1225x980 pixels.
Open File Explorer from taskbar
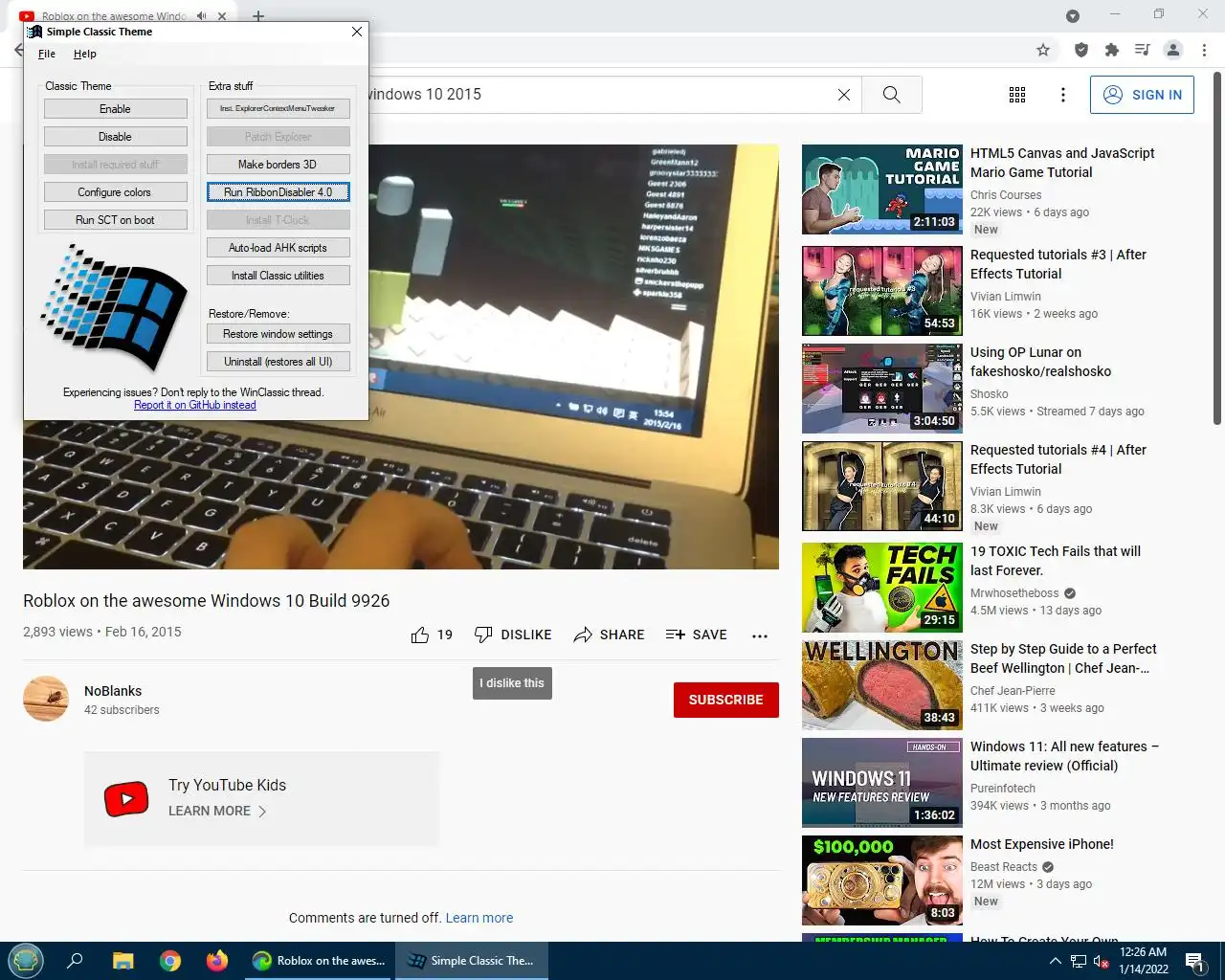pos(123,961)
